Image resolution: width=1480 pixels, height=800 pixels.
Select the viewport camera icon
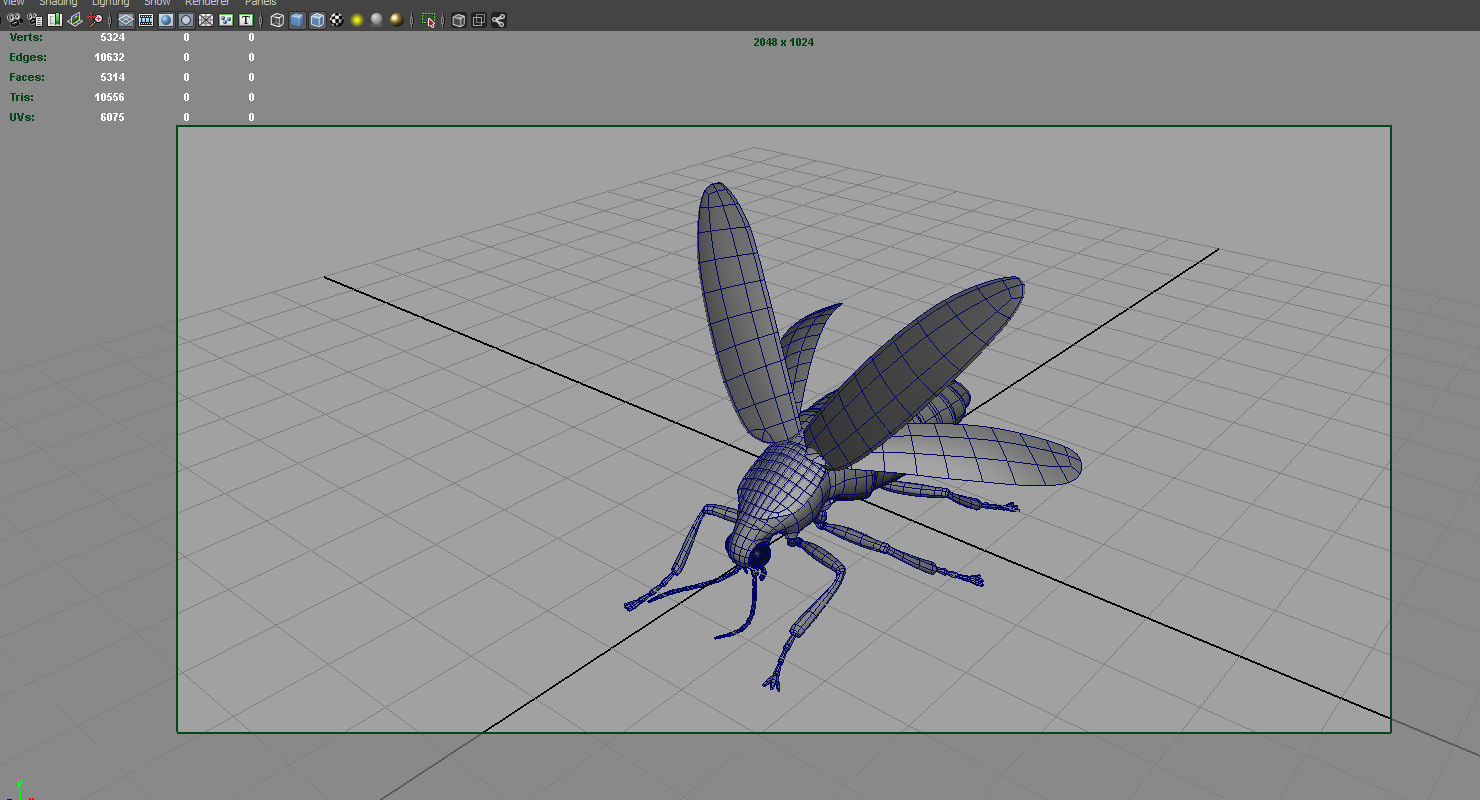[x=14, y=19]
